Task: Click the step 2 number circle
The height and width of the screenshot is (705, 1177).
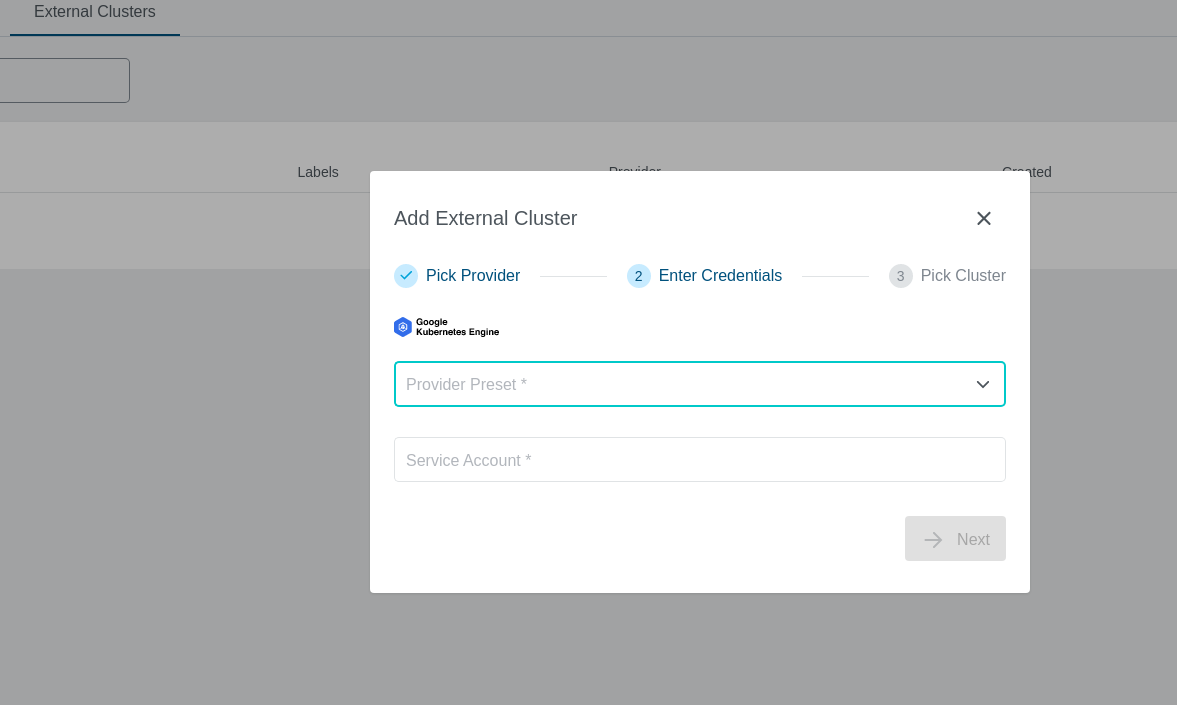Action: pos(638,276)
